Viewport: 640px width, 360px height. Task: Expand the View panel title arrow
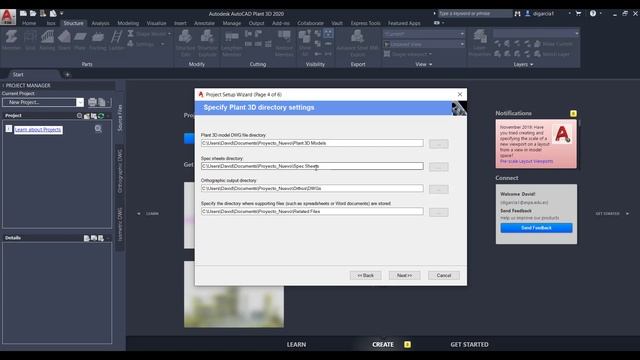430,64
